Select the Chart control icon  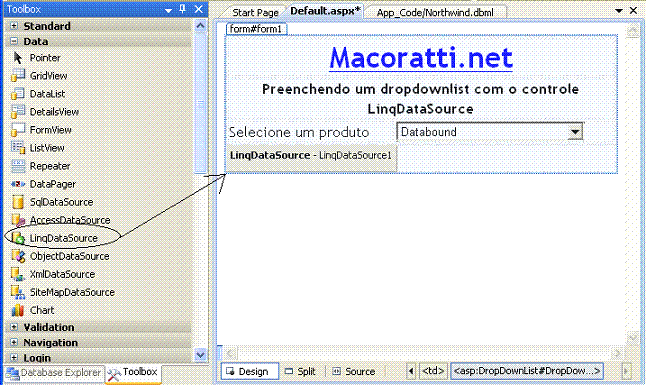click(18, 310)
